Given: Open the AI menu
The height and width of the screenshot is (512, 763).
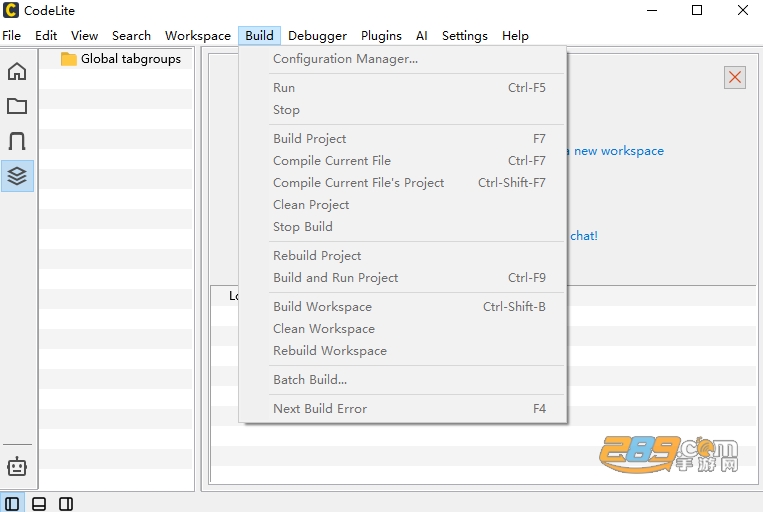Looking at the screenshot, I should click(421, 36).
